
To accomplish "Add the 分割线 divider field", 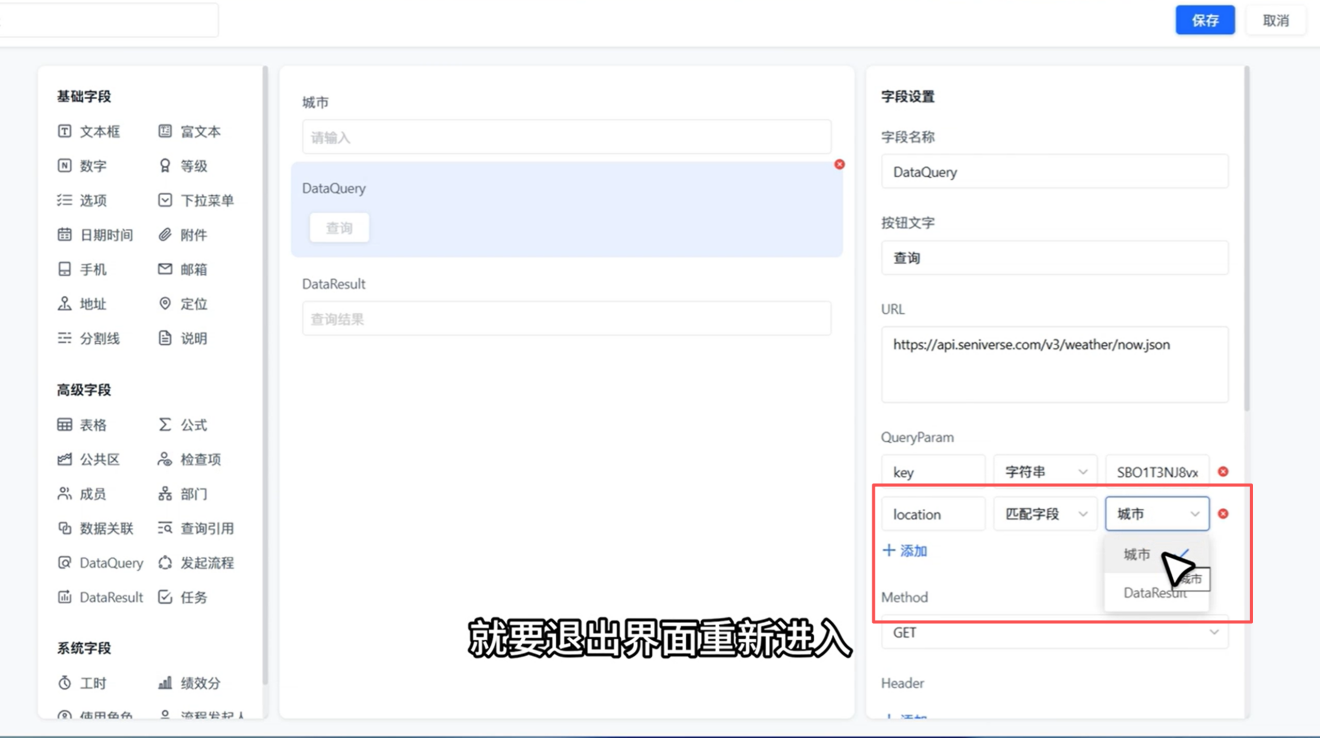I will (x=88, y=338).
